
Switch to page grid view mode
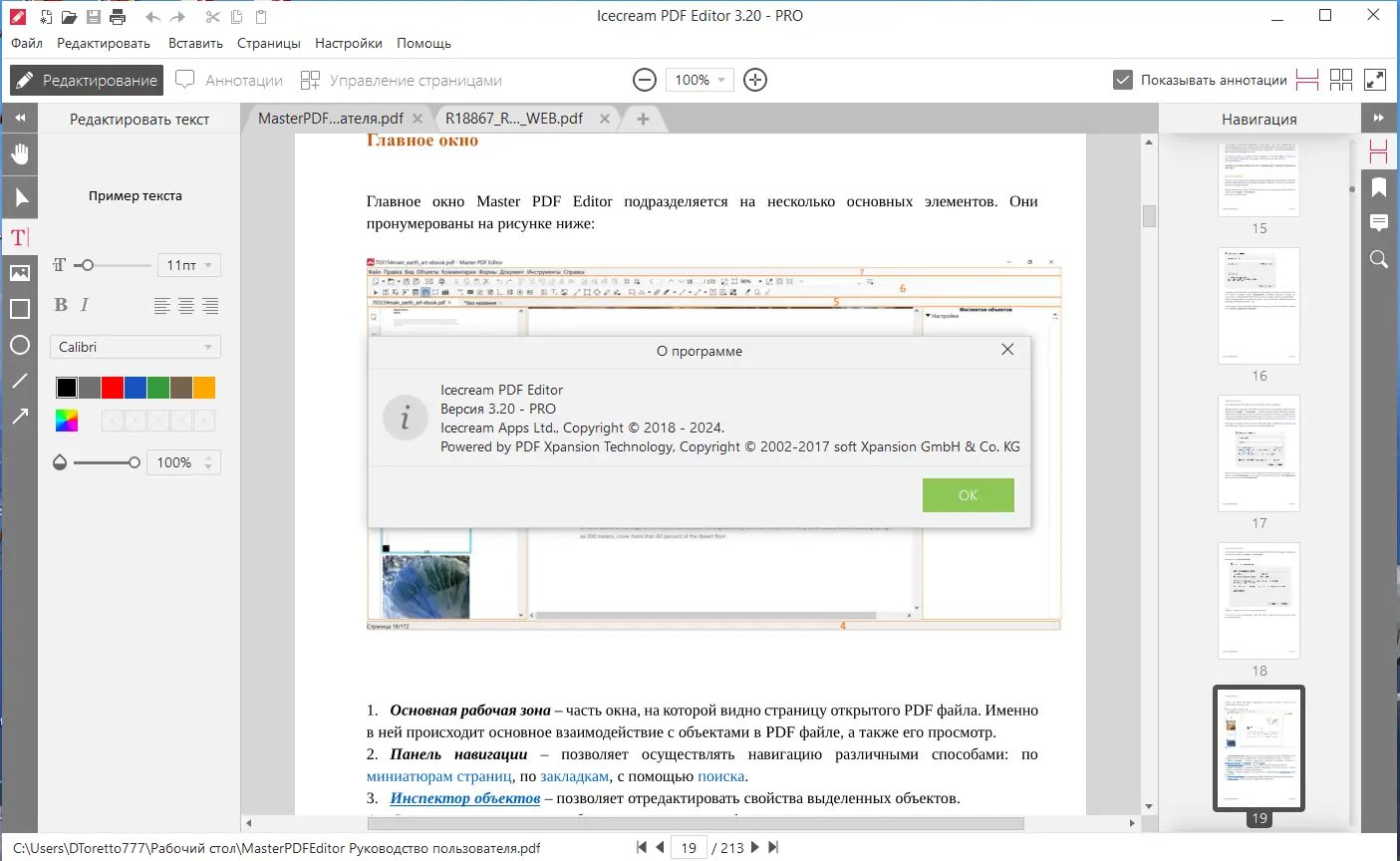coord(1341,80)
